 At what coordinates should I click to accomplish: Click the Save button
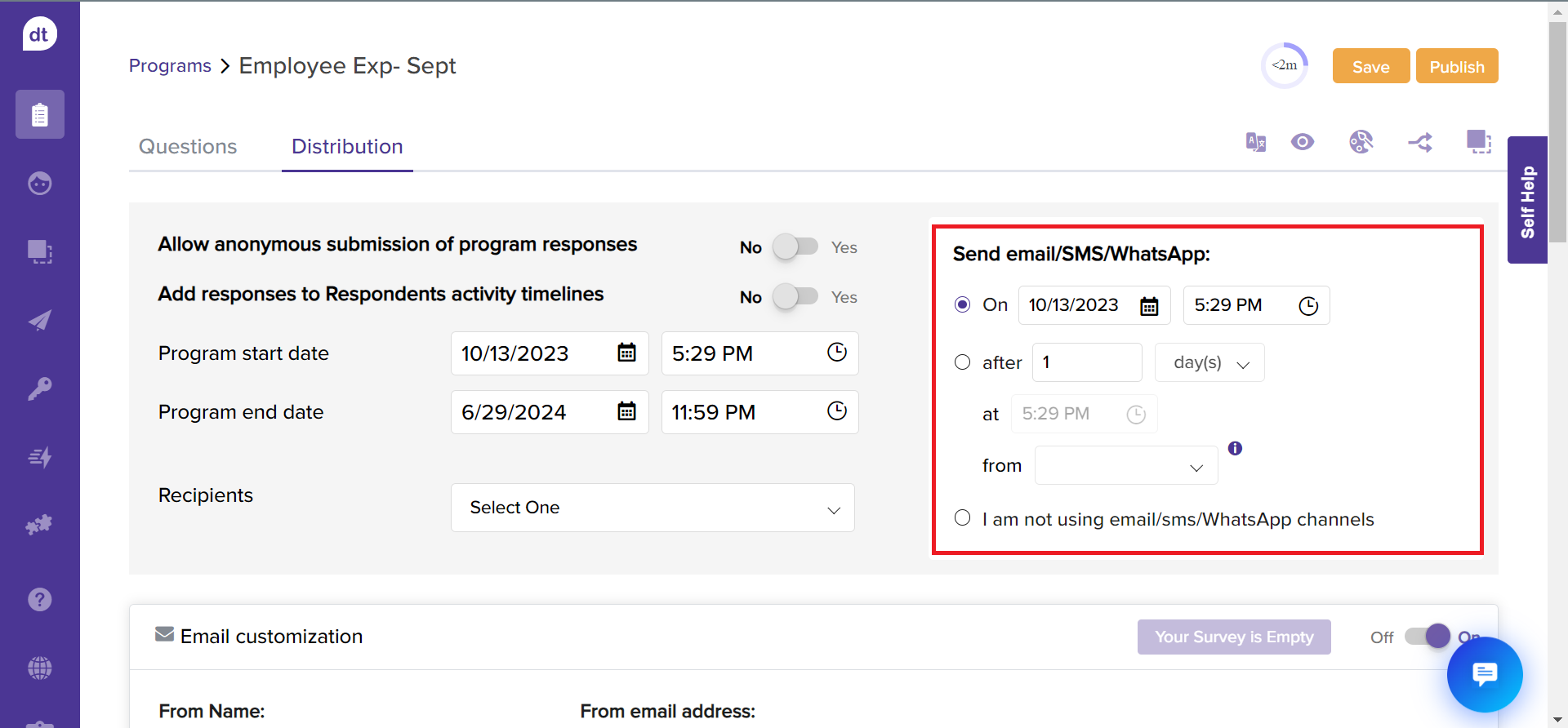pyautogui.click(x=1370, y=66)
